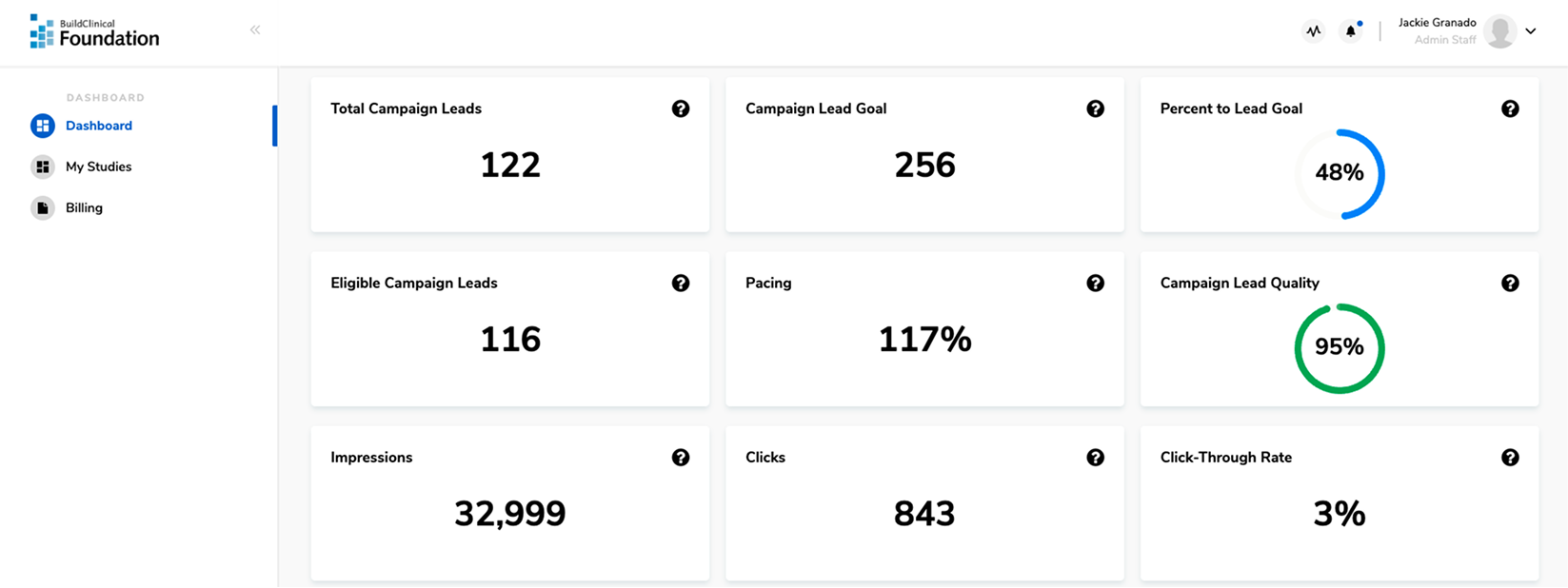Show help for Campaign Lead Quality
The height and width of the screenshot is (588, 1568).
(x=1510, y=283)
